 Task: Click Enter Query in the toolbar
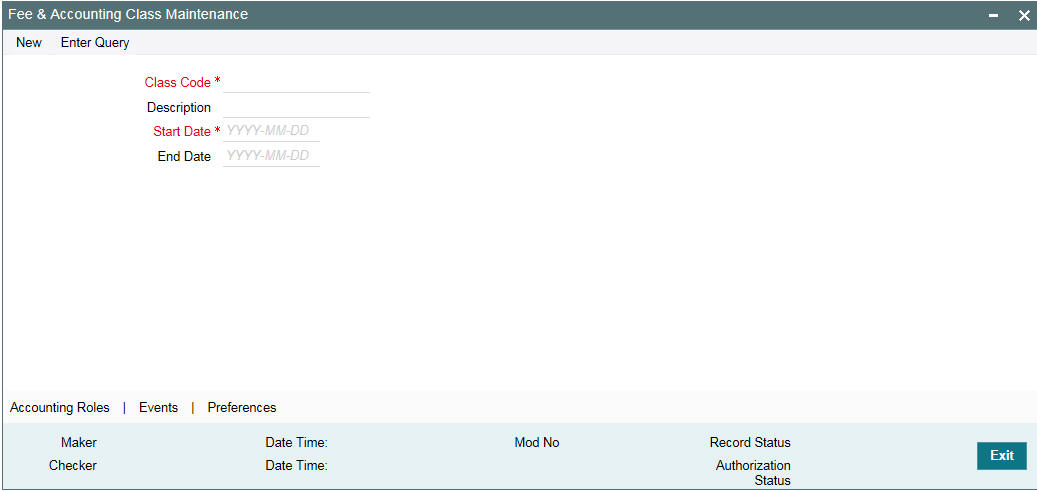coord(95,42)
